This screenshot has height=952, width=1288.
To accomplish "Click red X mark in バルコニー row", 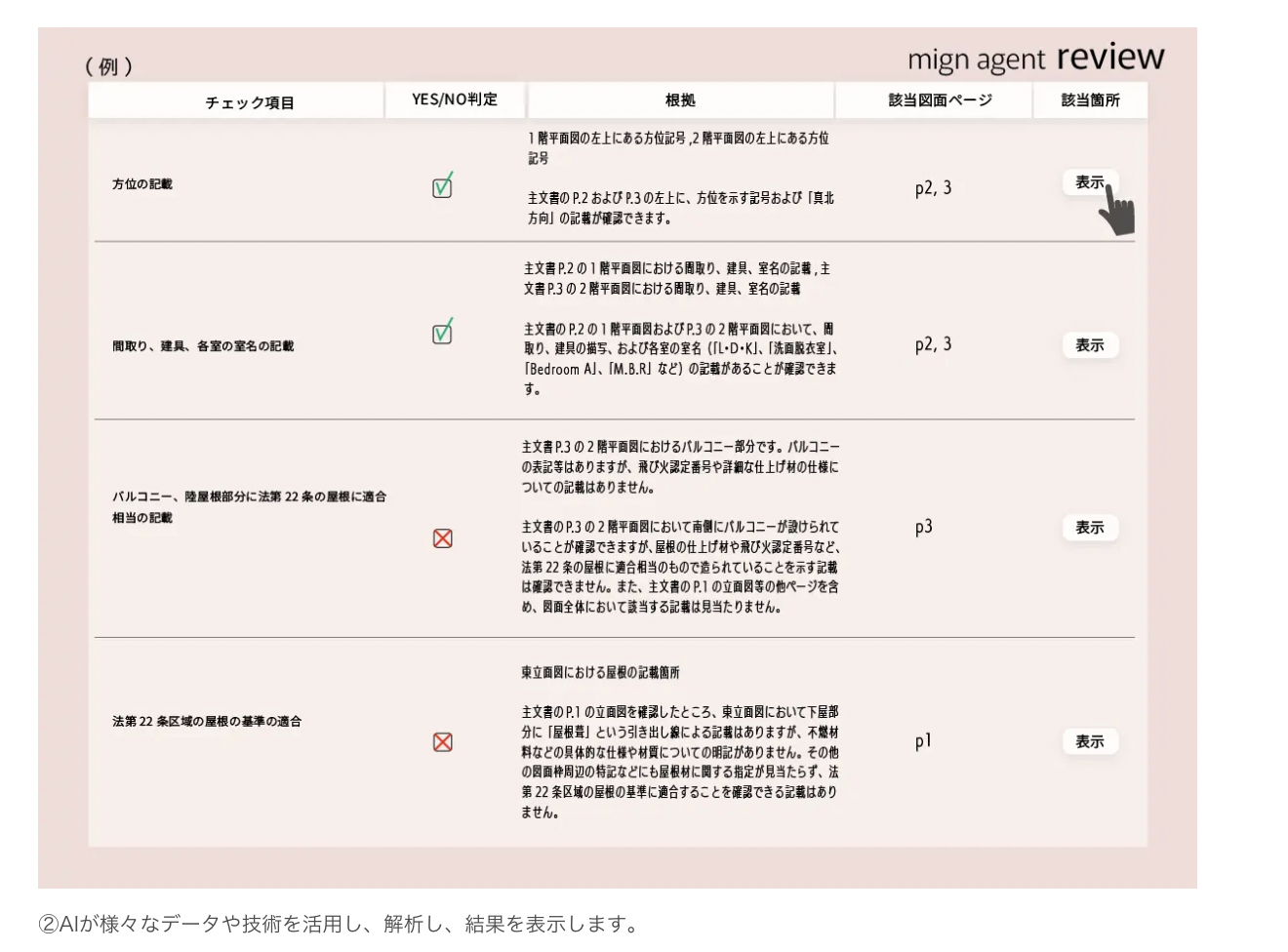I will tap(442, 538).
